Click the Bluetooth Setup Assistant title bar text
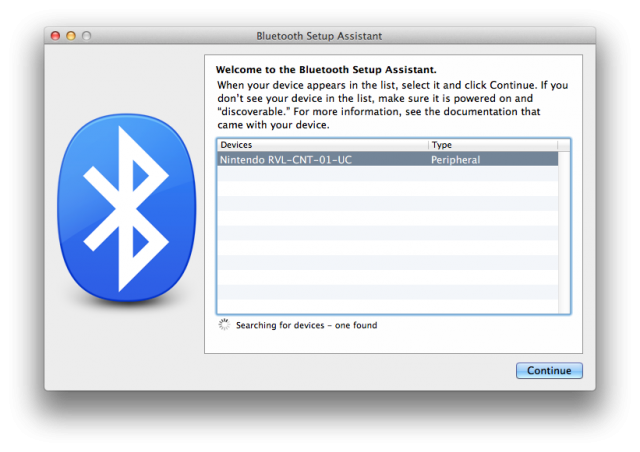The image size is (640, 452). (x=319, y=36)
